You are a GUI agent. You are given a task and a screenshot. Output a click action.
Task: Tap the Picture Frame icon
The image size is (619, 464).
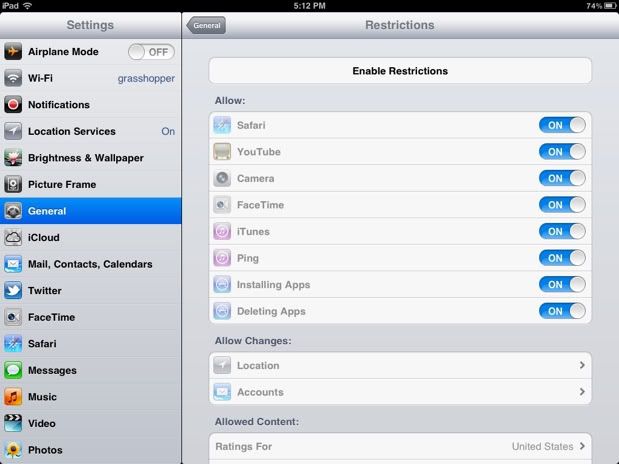(13, 184)
